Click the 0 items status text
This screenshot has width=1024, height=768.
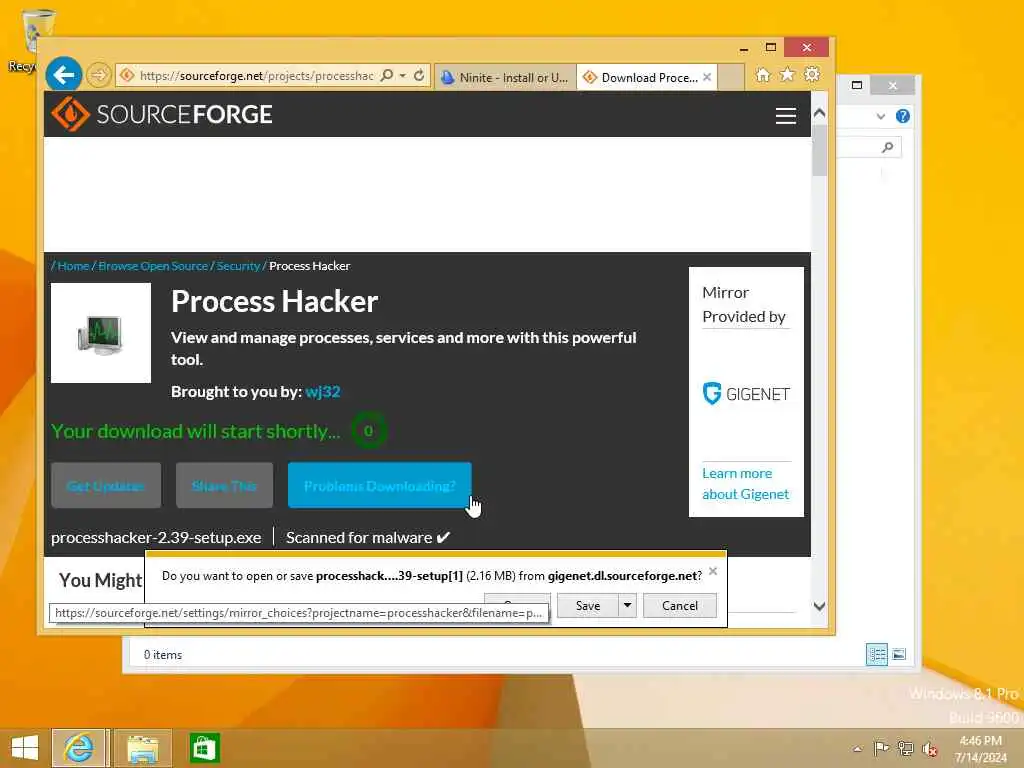click(163, 654)
